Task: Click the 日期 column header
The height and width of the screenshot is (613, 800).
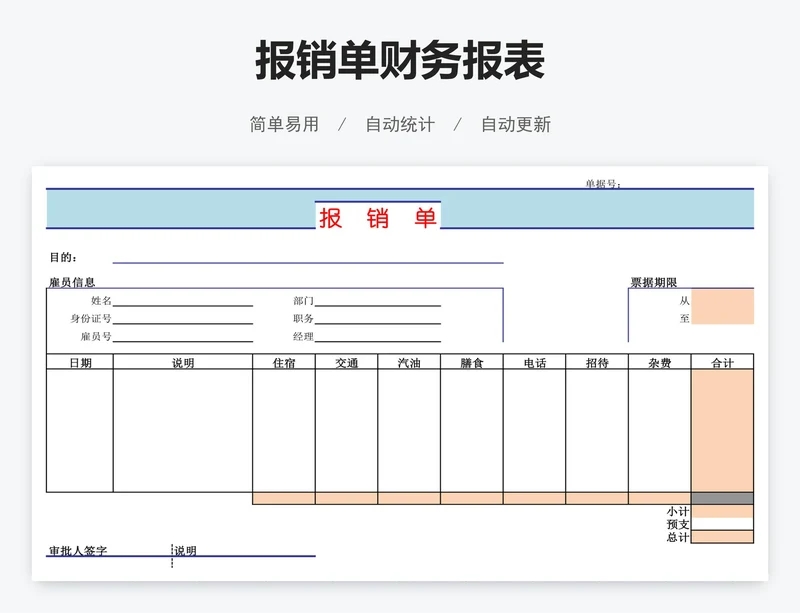Action: point(80,362)
